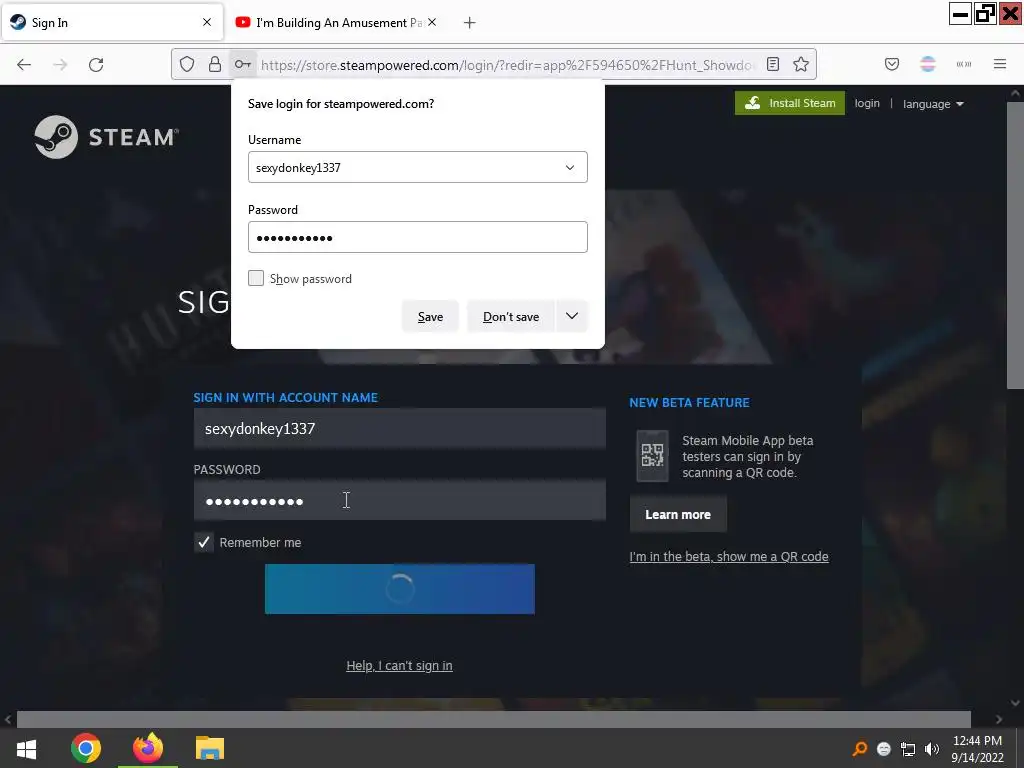
Task: Open the Firefox hamburger menu
Action: (x=1000, y=64)
